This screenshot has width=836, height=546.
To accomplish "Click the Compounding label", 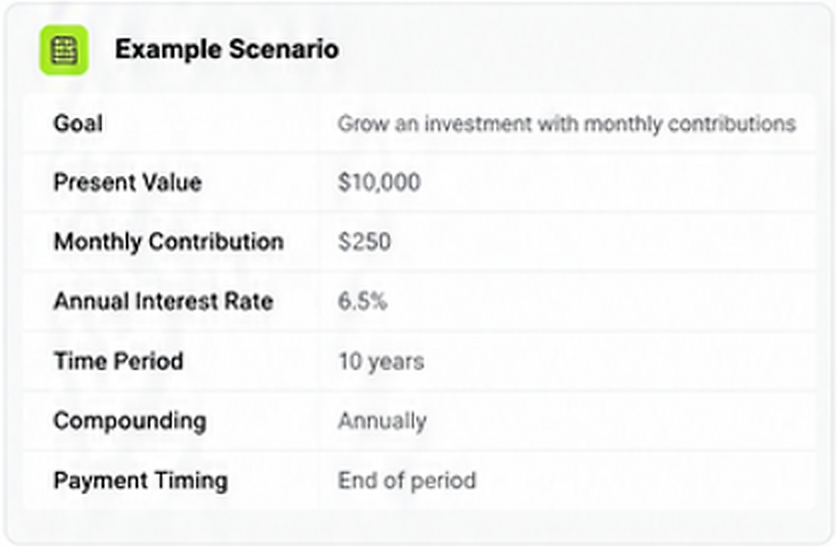I will click(x=130, y=421).
